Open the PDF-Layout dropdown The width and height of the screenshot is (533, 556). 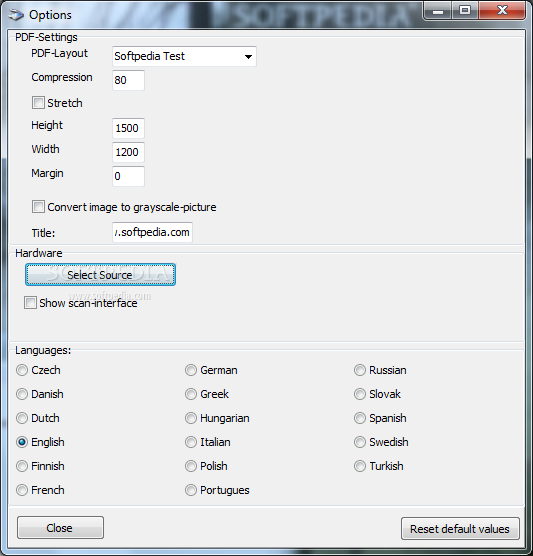pyautogui.click(x=184, y=56)
